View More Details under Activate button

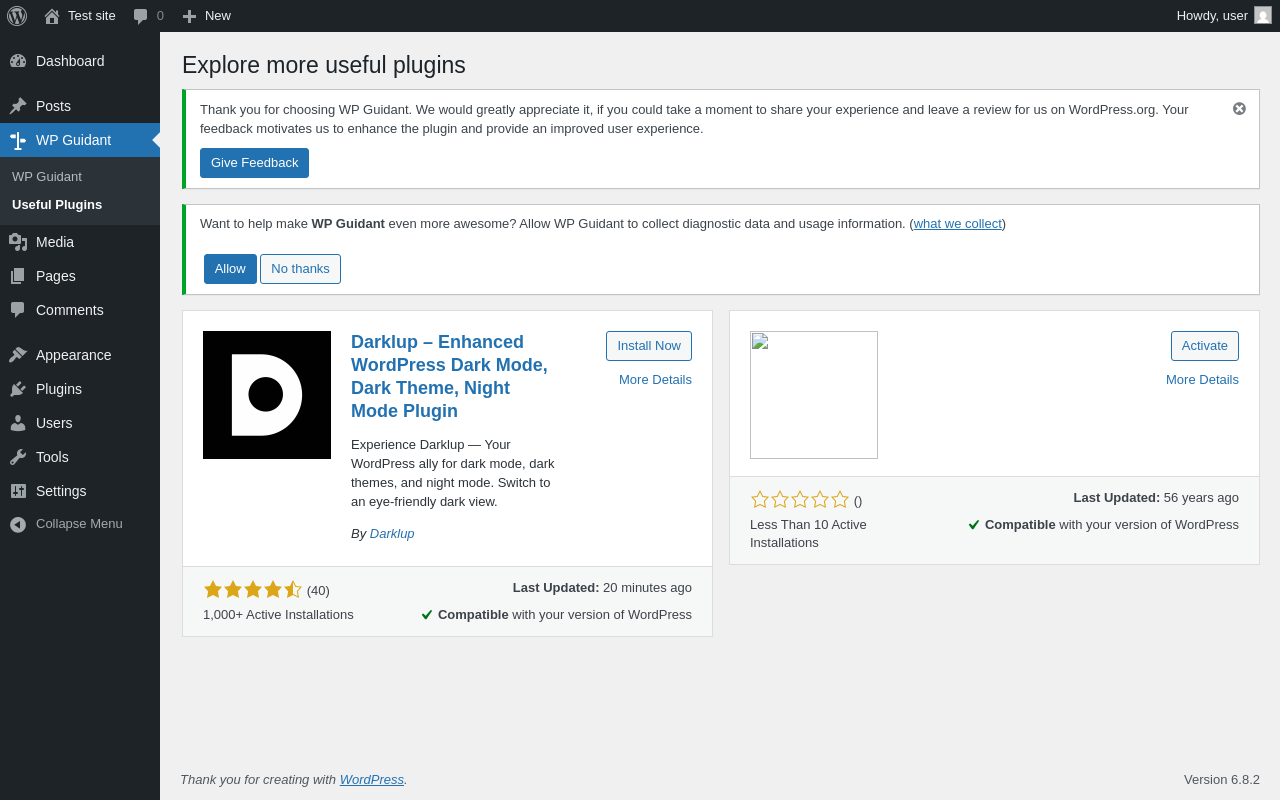(x=1202, y=380)
